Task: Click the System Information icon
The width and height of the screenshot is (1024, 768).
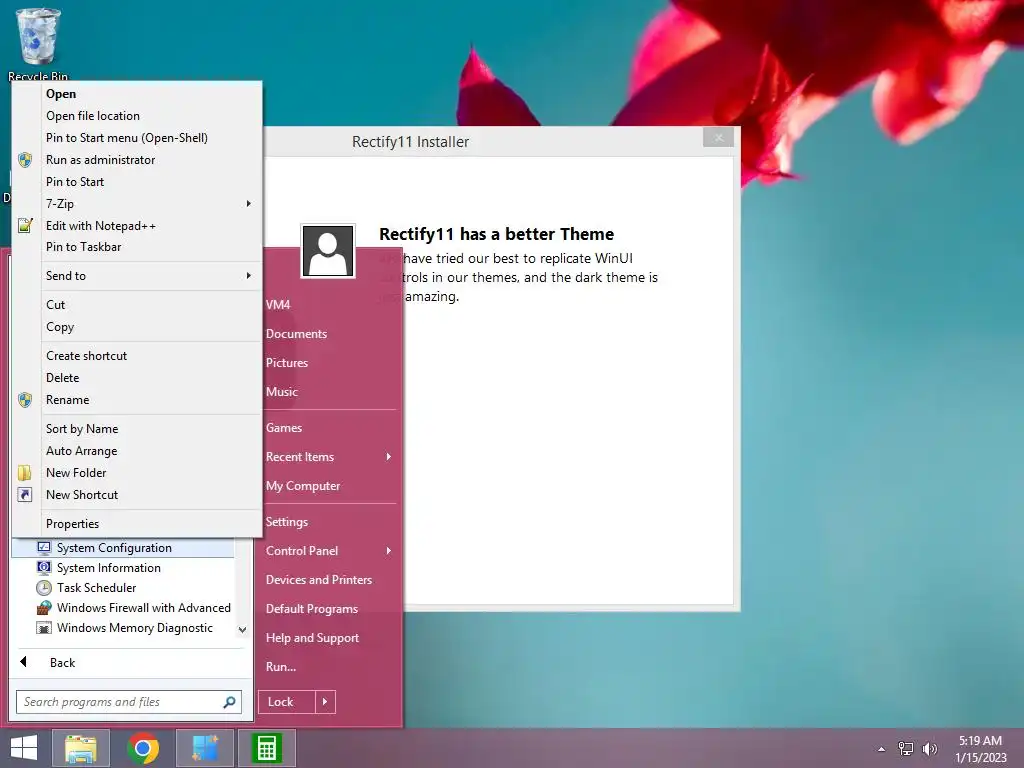Action: click(x=44, y=568)
